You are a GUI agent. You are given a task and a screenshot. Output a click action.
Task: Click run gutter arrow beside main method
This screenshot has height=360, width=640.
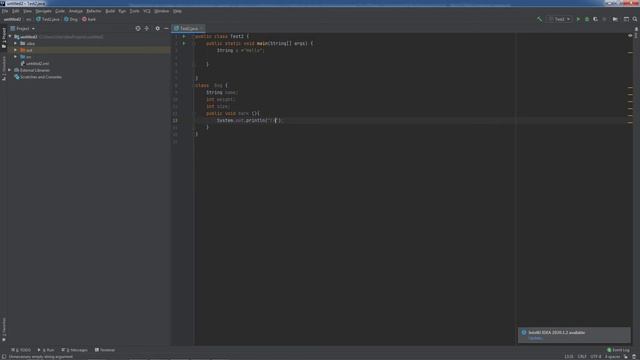click(x=184, y=43)
